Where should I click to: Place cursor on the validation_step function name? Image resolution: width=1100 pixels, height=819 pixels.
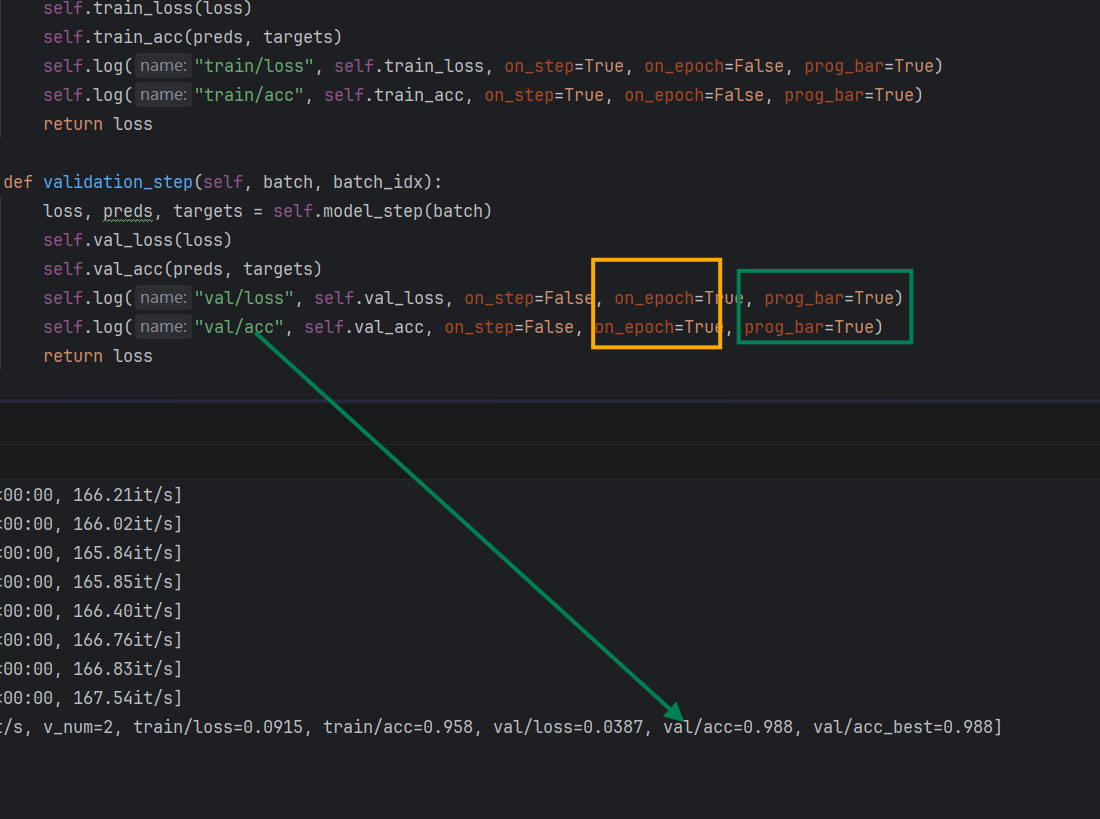coord(118,182)
